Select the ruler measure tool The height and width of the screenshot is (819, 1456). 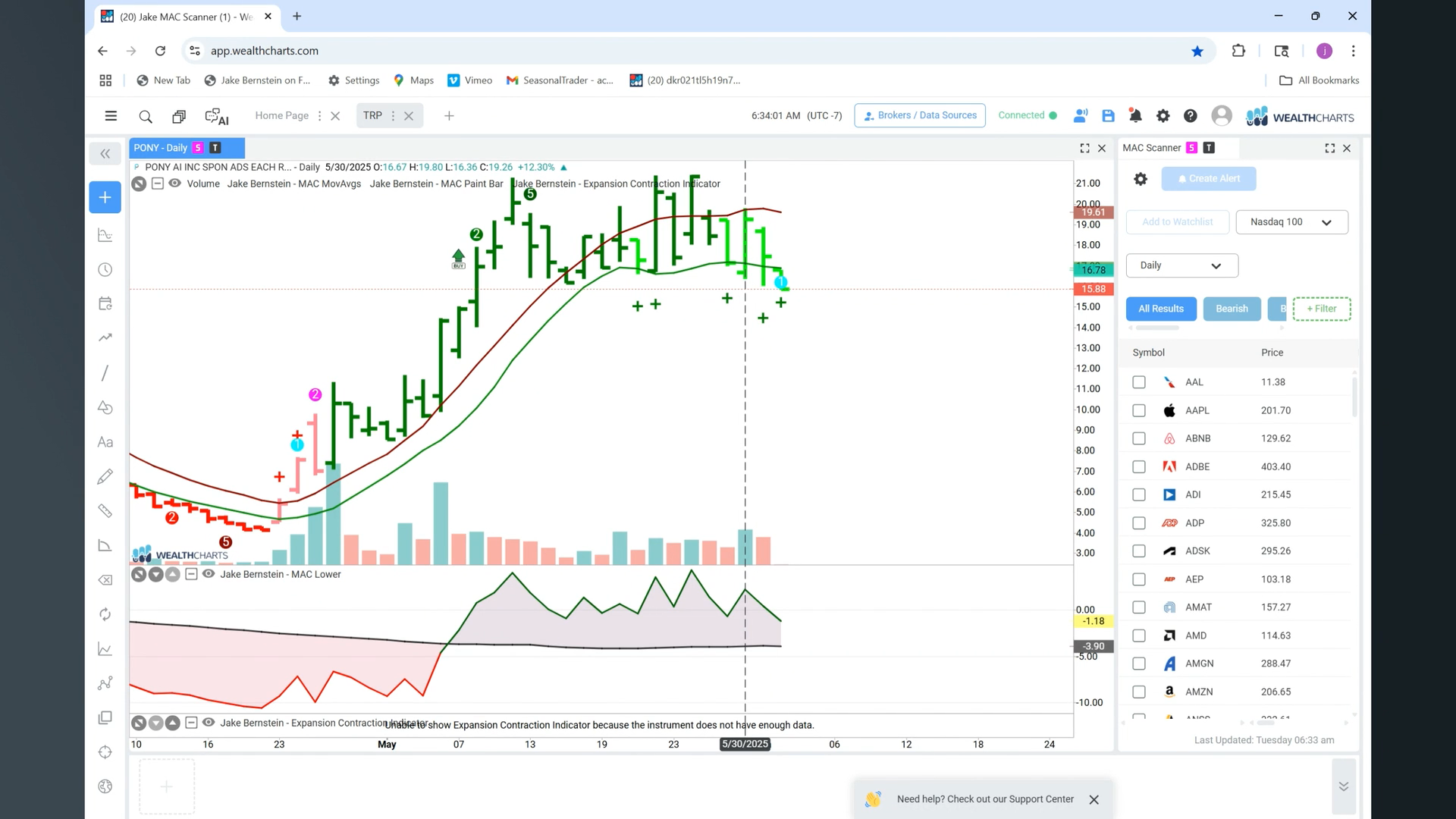pyautogui.click(x=105, y=511)
